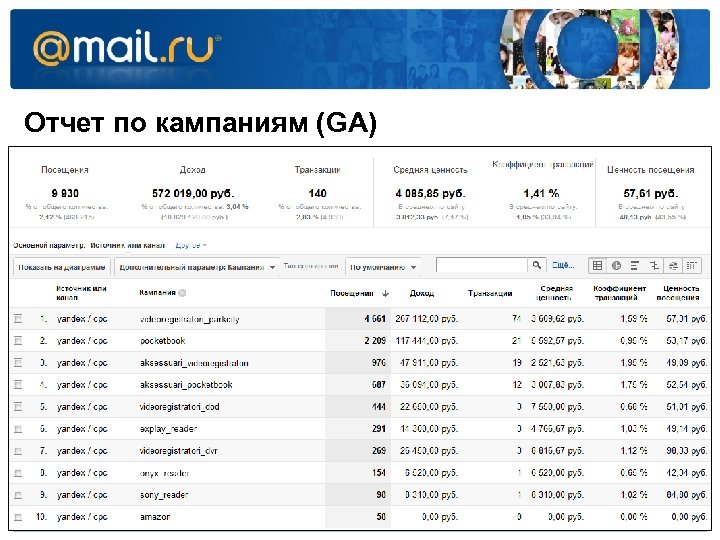The width and height of the screenshot is (720, 540).
Task: Click into the table search field
Action: [481, 265]
